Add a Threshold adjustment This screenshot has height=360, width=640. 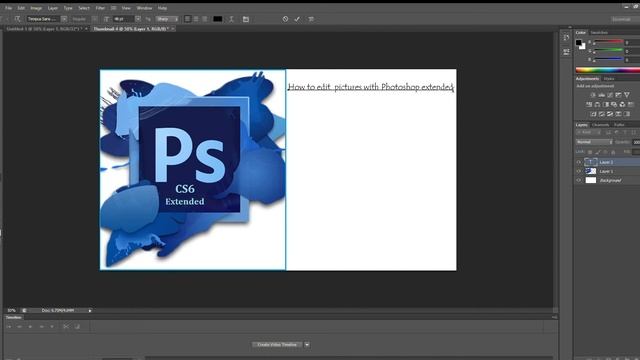point(610,114)
